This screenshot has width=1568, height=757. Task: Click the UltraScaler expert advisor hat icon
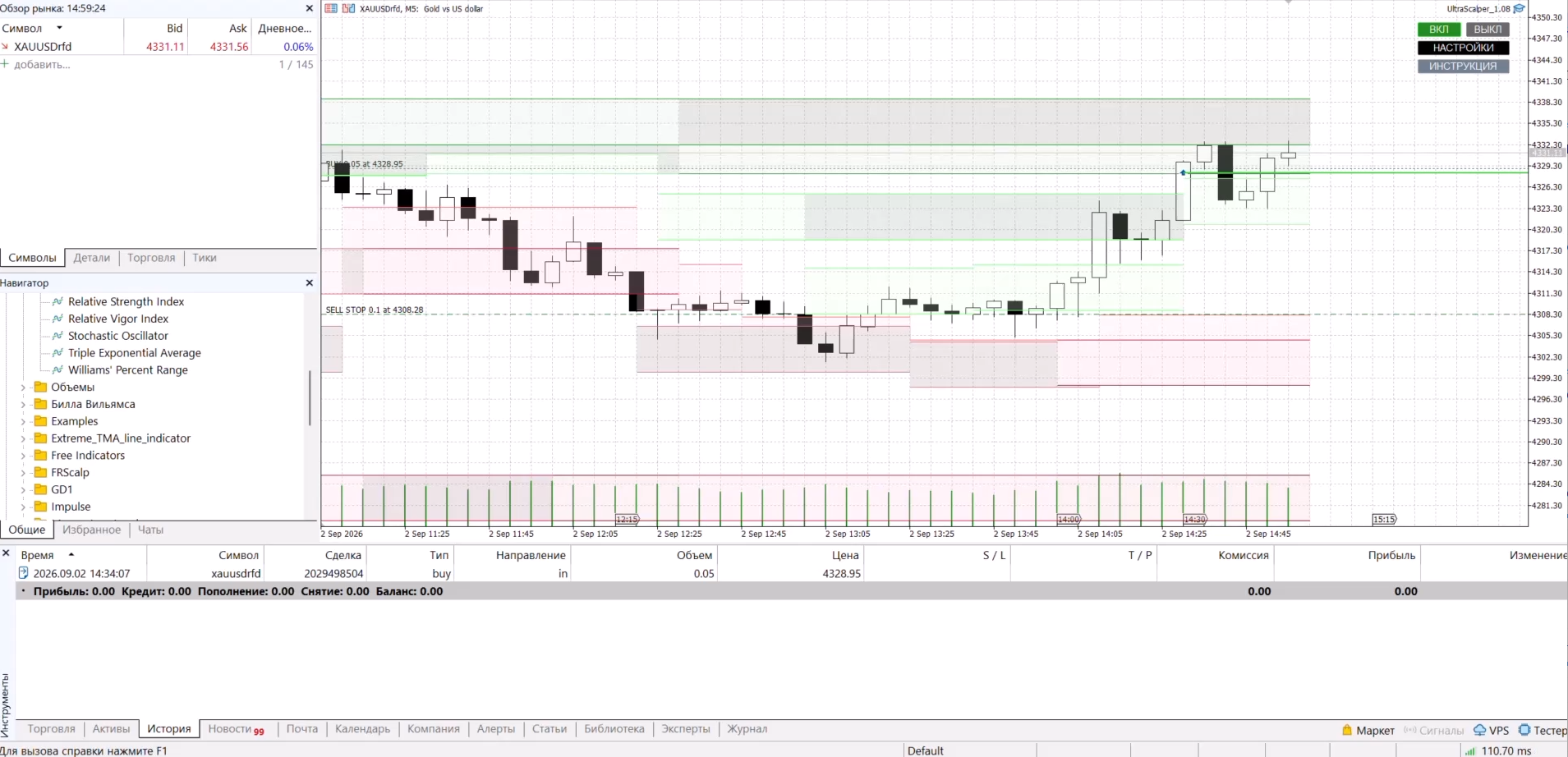[x=1520, y=9]
